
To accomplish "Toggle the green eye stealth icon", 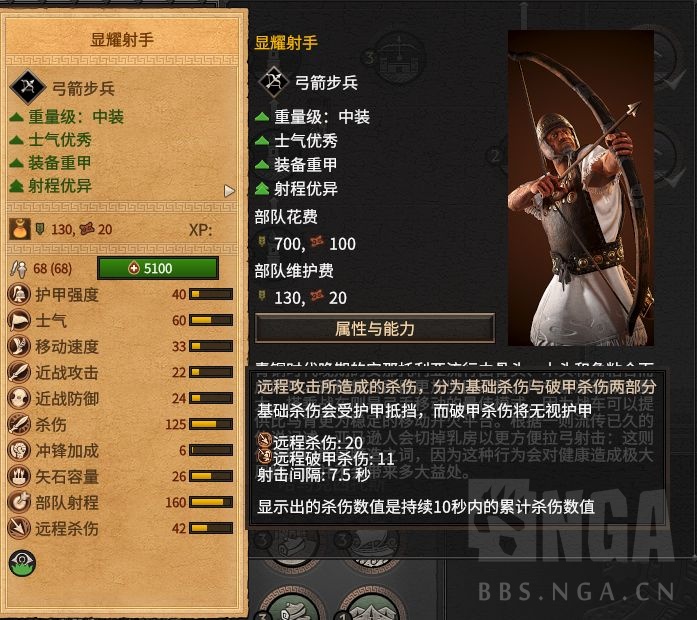I will (x=22, y=563).
